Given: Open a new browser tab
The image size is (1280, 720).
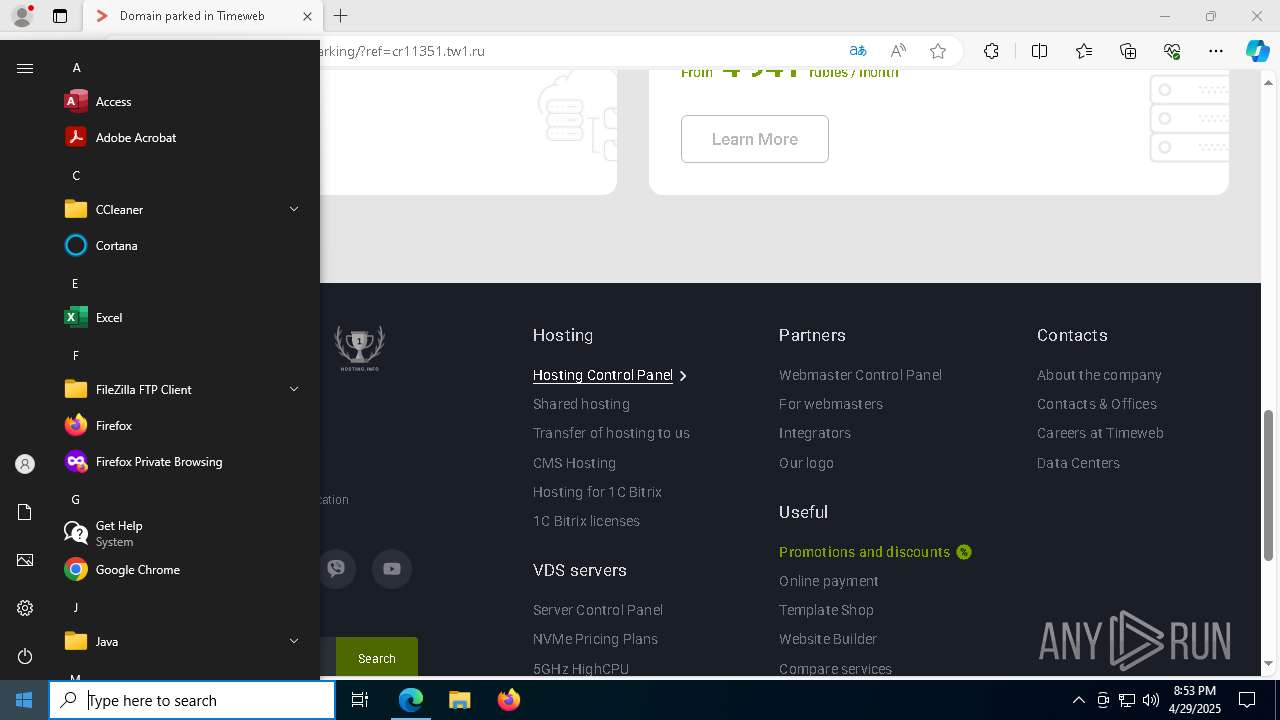Looking at the screenshot, I should pyautogui.click(x=340, y=16).
